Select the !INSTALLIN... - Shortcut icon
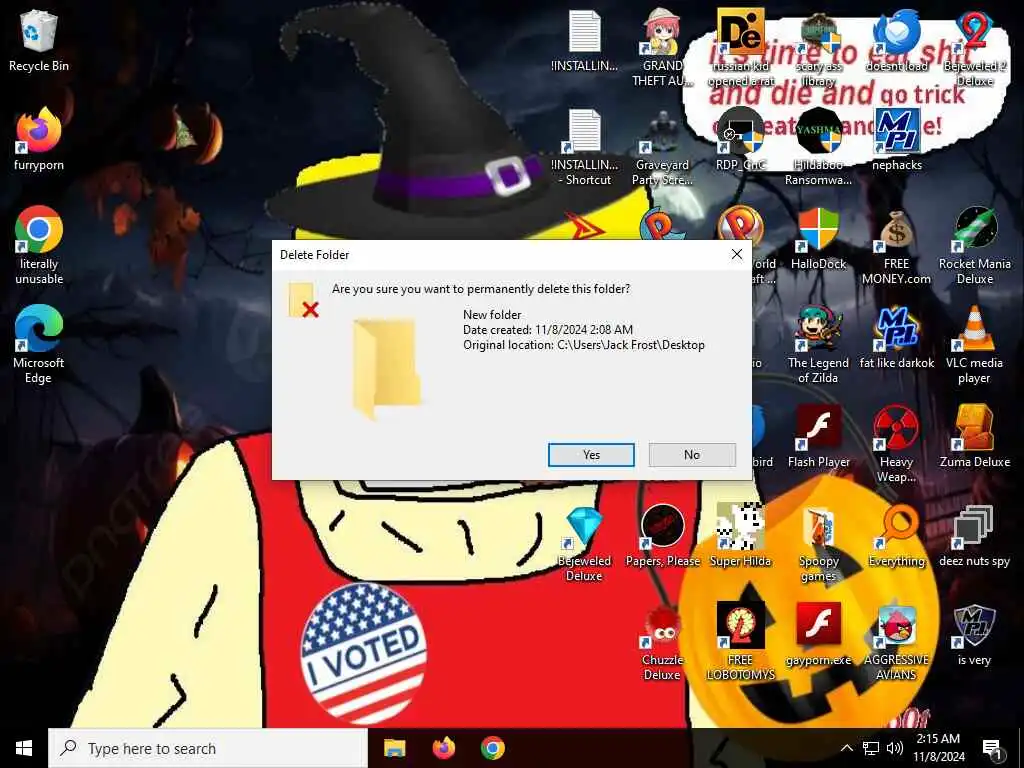Screen dimensions: 1024x768 click(x=584, y=148)
